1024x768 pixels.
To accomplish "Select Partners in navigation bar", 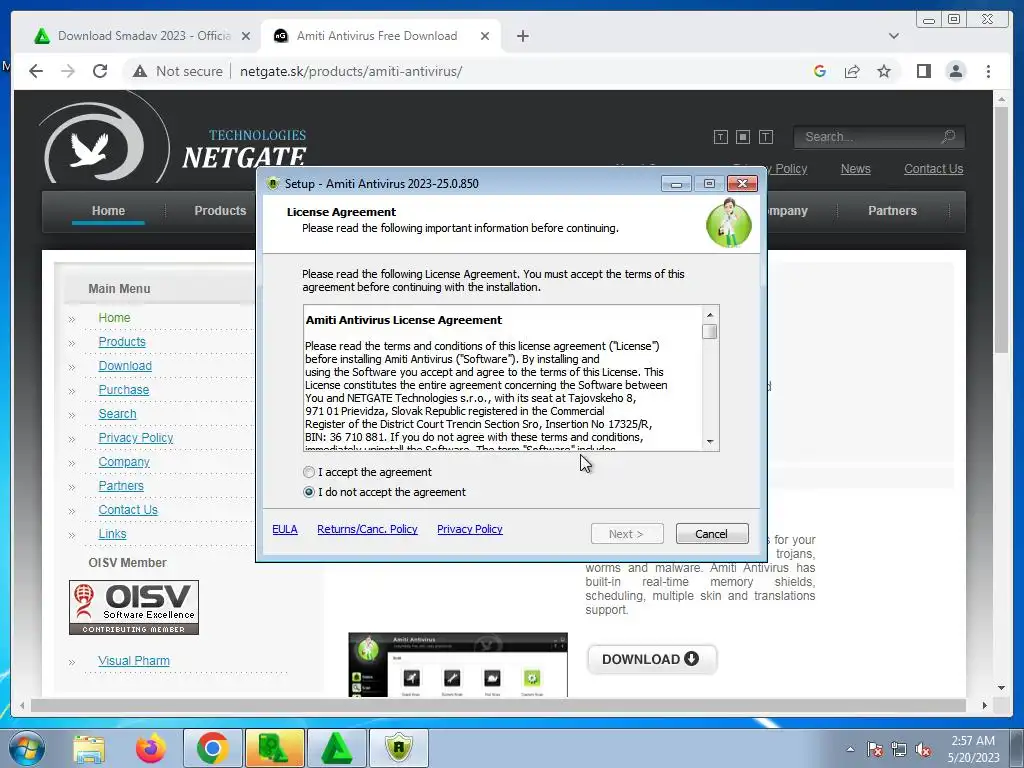I will coord(892,211).
